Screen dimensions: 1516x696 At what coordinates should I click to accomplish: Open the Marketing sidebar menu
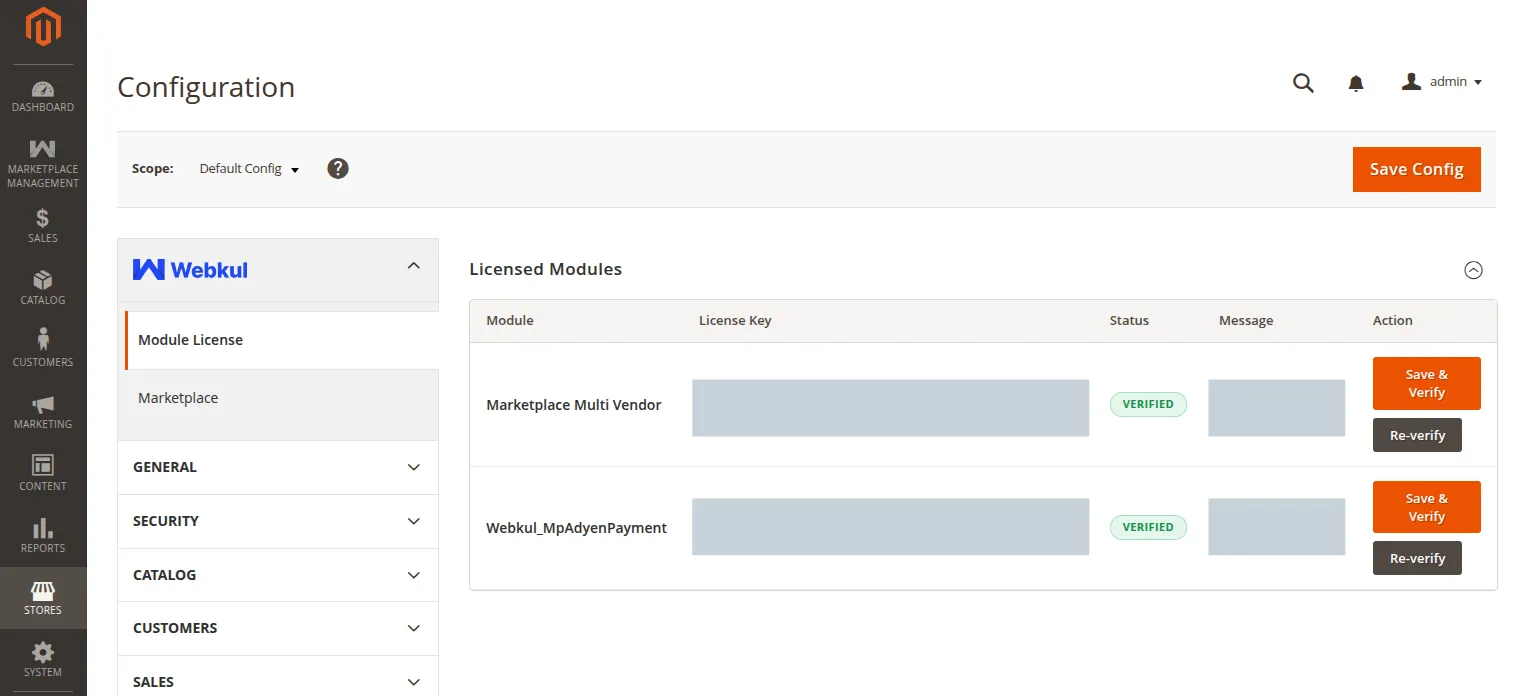pyautogui.click(x=43, y=411)
